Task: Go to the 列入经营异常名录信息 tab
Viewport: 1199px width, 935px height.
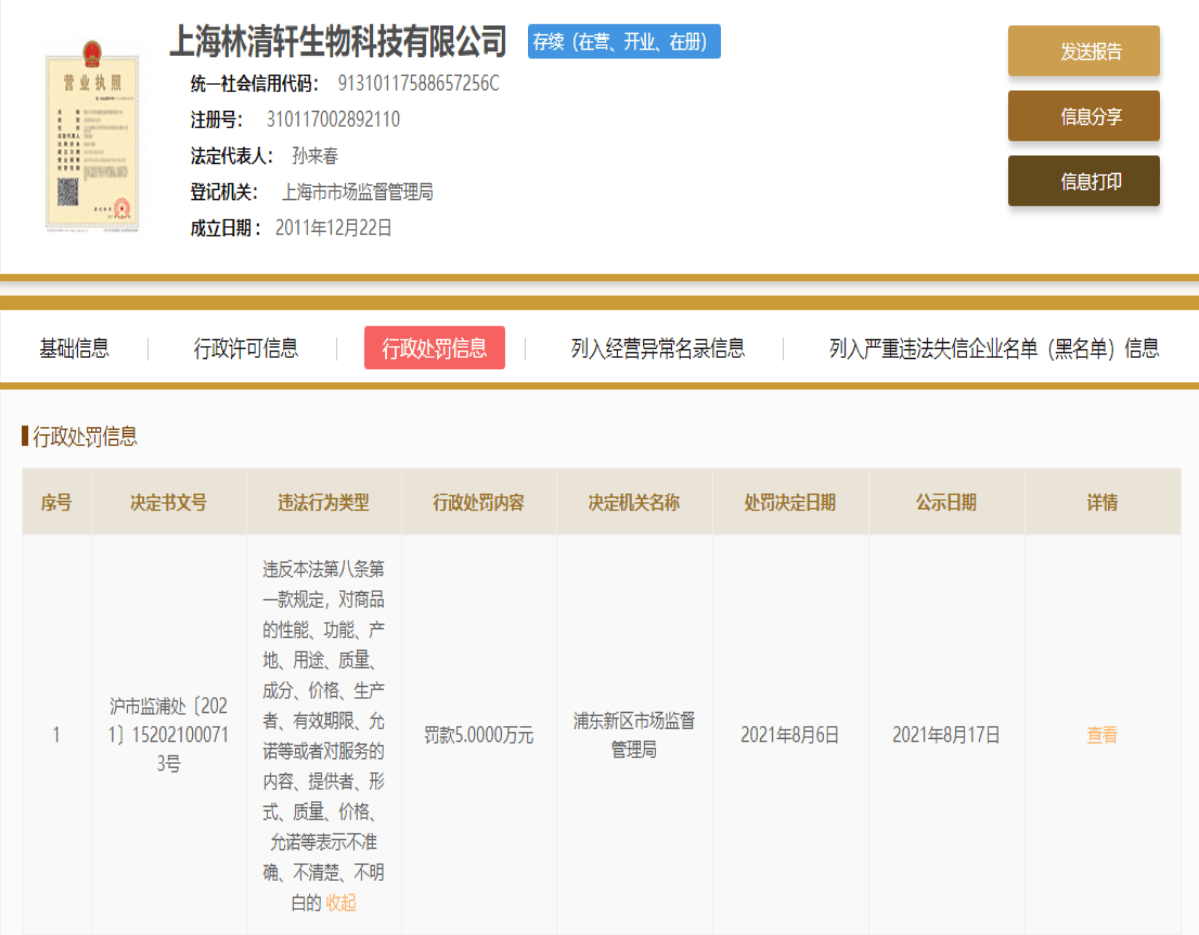Action: pos(657,348)
